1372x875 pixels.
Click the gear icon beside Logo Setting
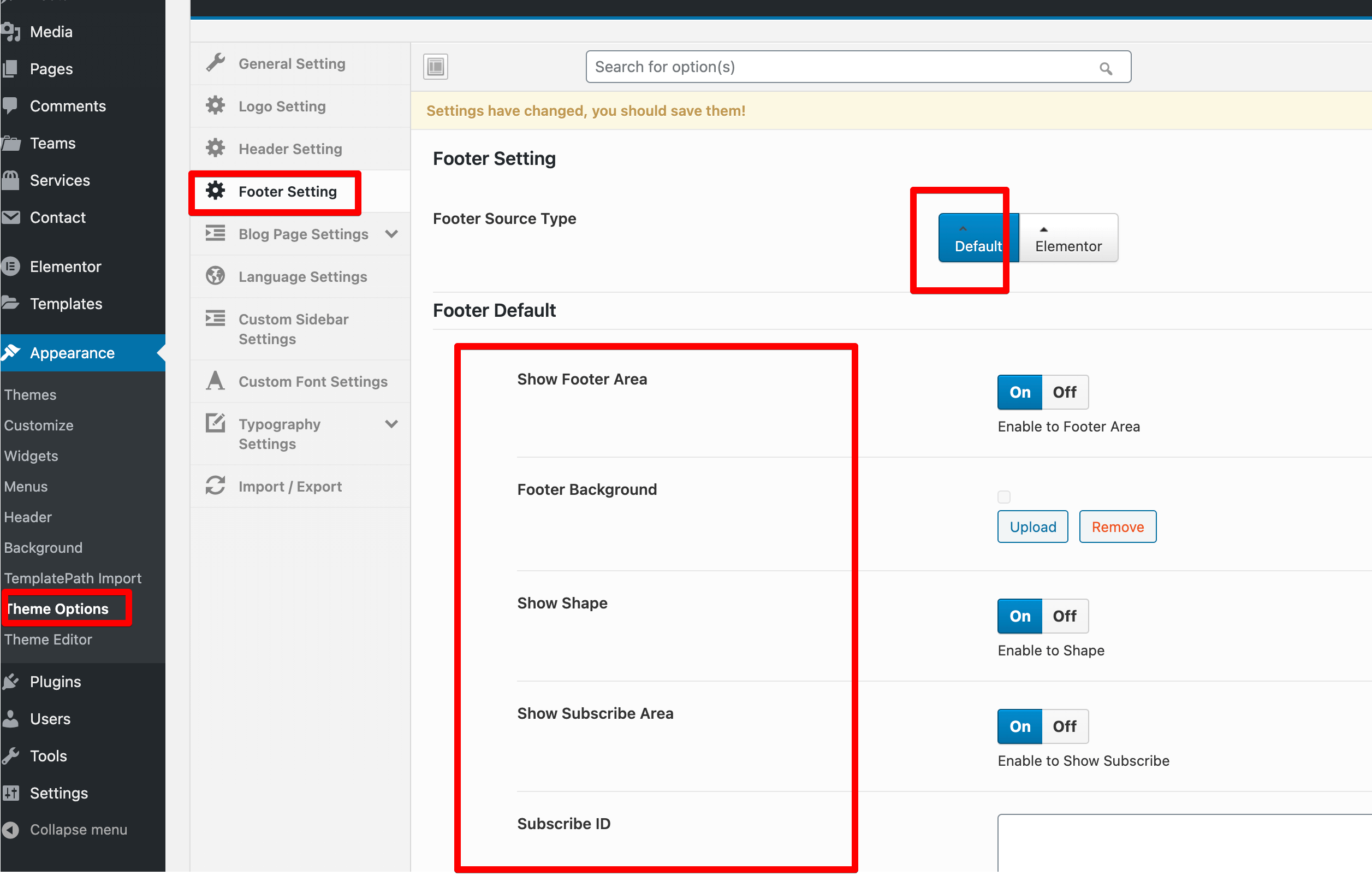pos(215,105)
